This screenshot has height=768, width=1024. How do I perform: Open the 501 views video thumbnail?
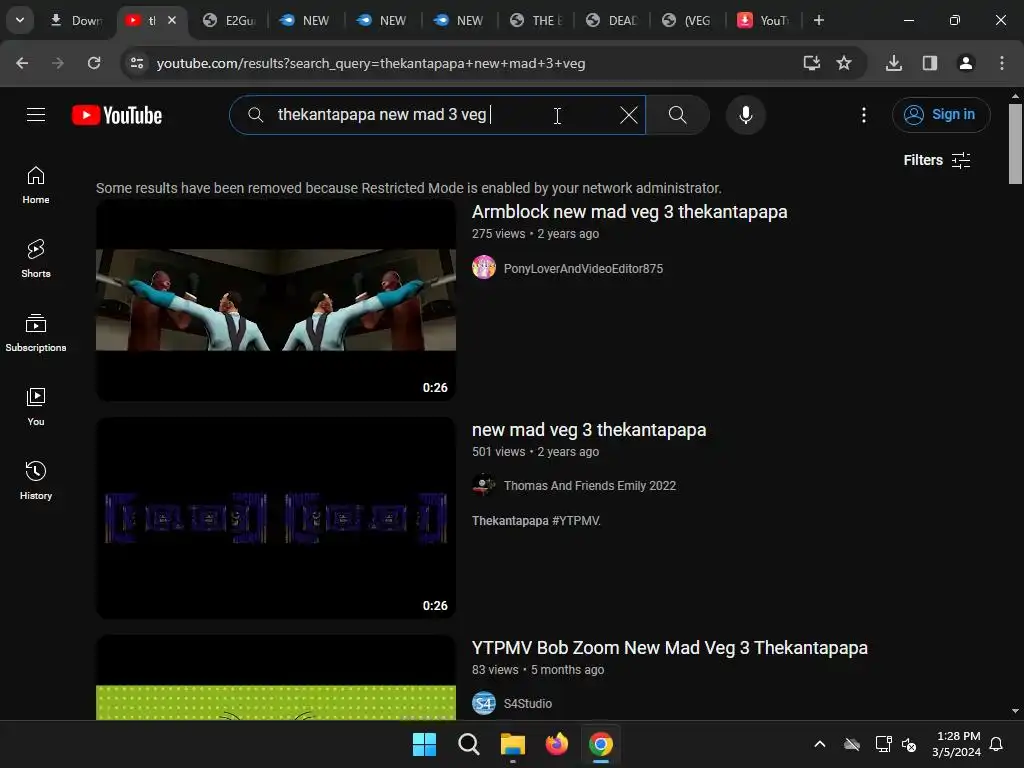pyautogui.click(x=276, y=518)
